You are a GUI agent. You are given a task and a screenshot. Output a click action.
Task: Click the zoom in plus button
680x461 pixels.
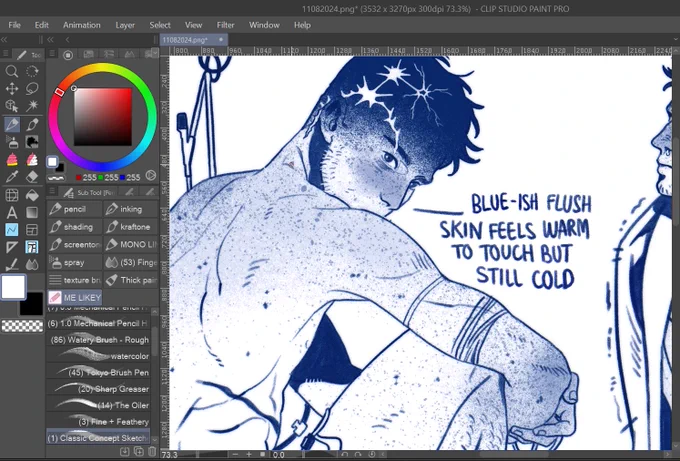248,454
